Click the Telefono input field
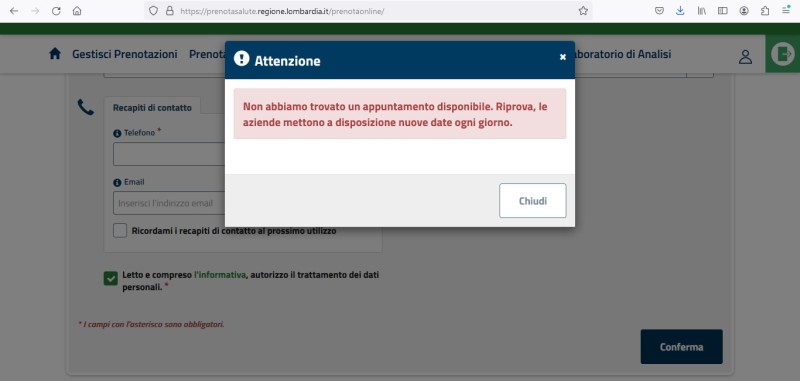This screenshot has height=381, width=800. pyautogui.click(x=169, y=154)
